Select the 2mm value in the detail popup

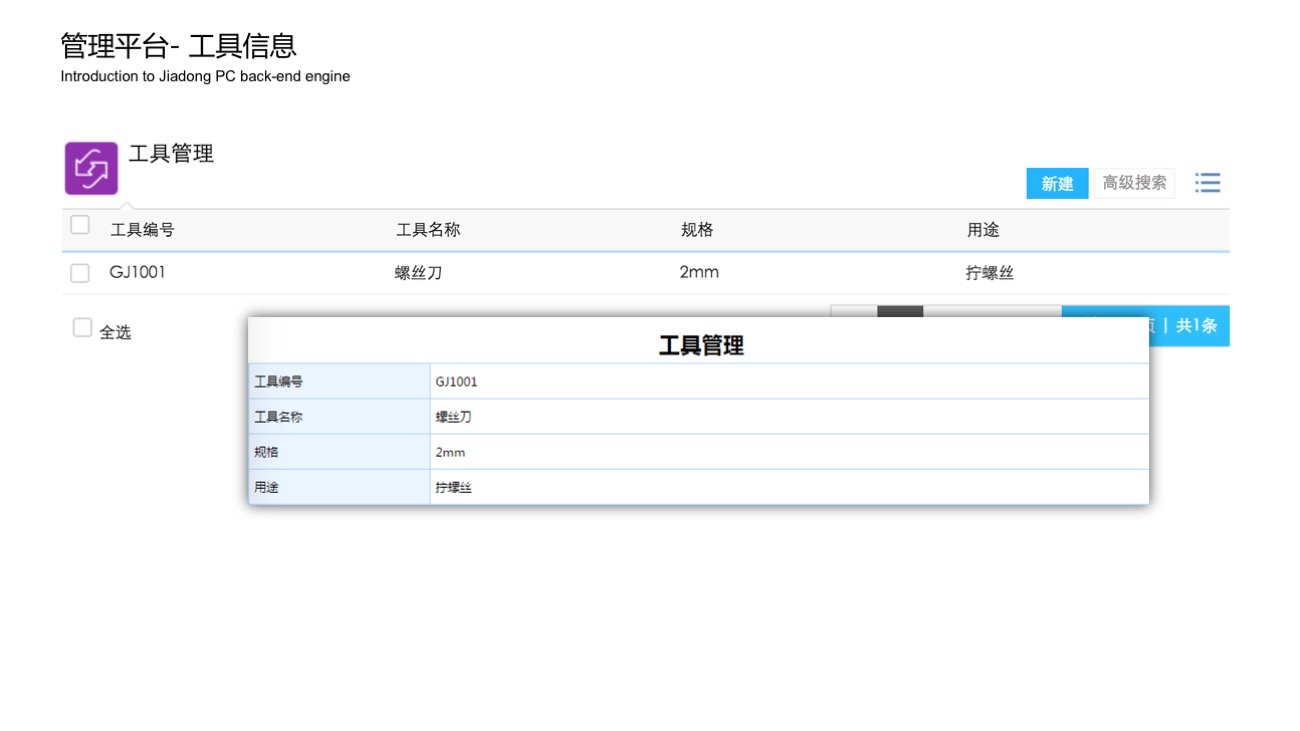pyautogui.click(x=450, y=452)
